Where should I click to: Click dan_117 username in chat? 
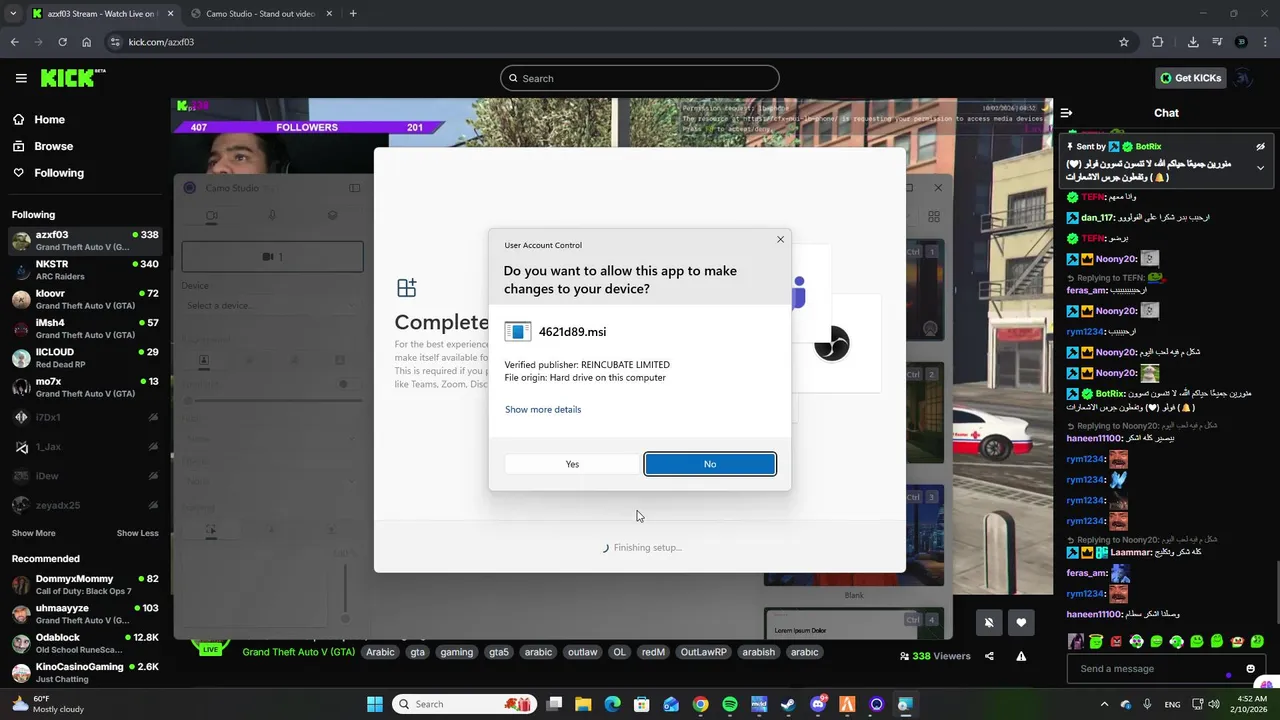(x=1097, y=218)
